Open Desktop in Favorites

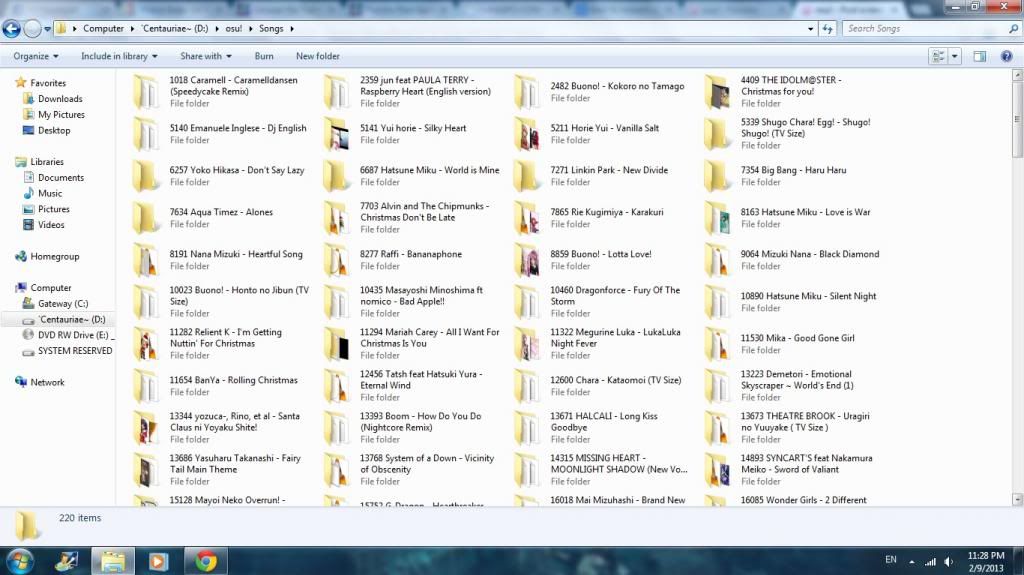[x=54, y=130]
